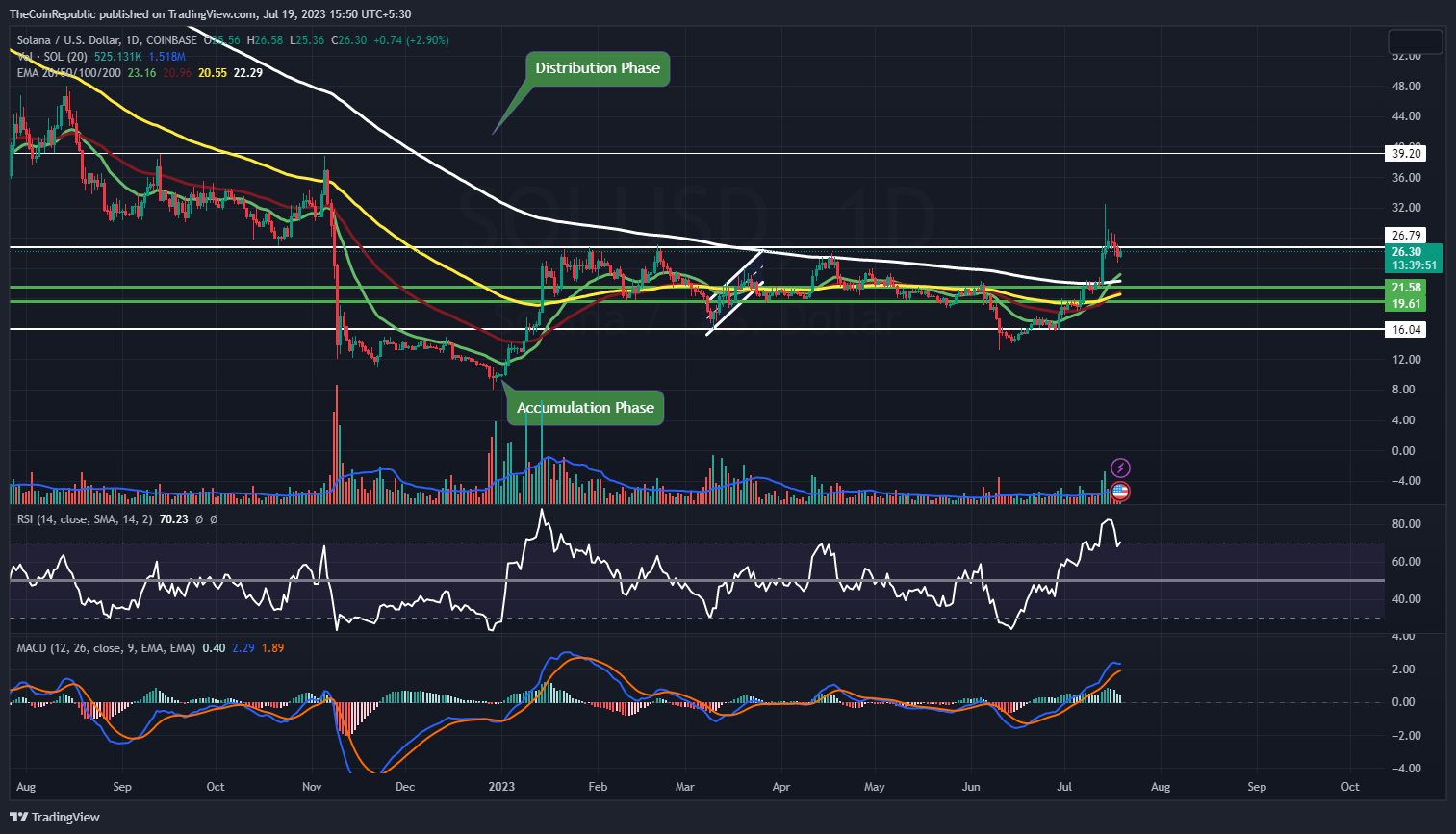Screen dimensions: 1456x834
Task: Click the US flag economic event icon
Action: pyautogui.click(x=1120, y=492)
